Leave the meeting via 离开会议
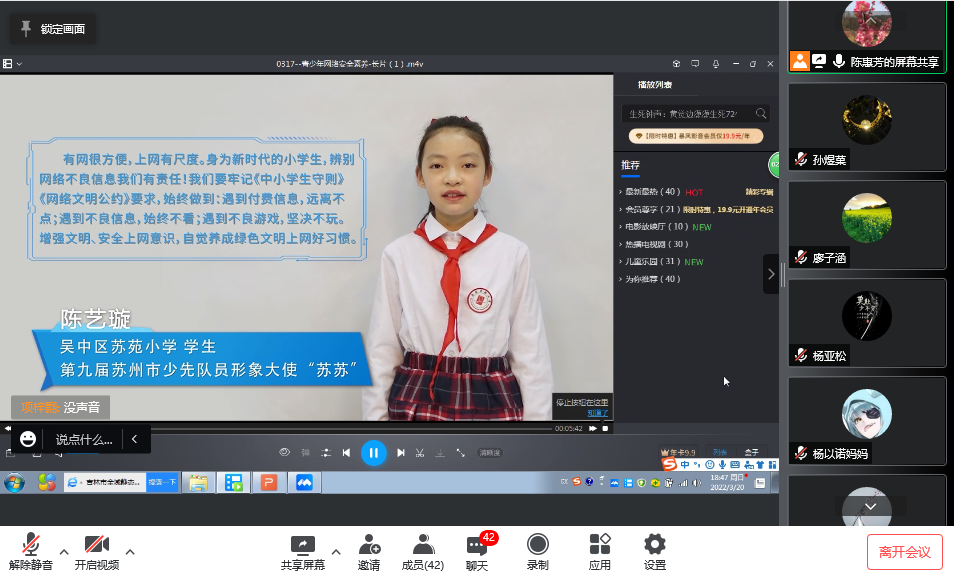 click(x=905, y=552)
